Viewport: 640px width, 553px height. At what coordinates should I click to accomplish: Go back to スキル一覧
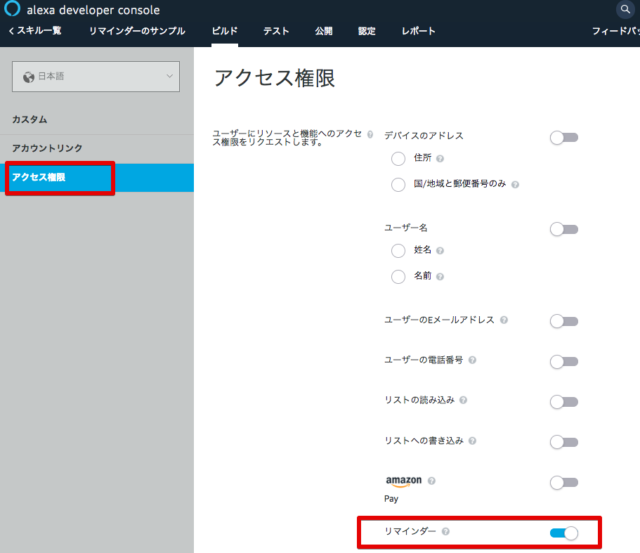tap(35, 31)
